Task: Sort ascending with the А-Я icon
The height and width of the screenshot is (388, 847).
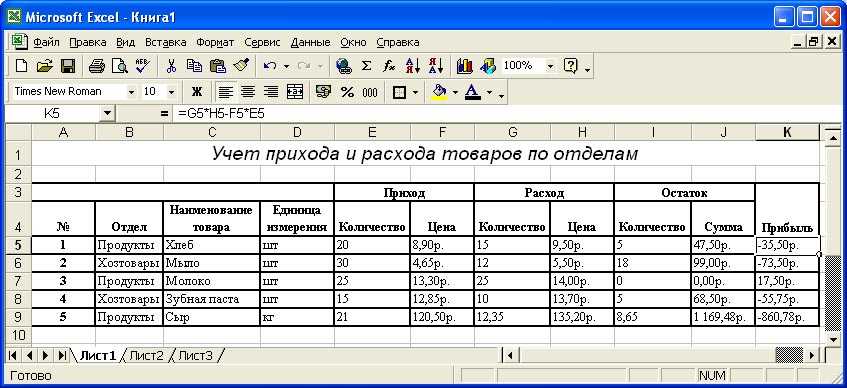Action: coord(412,66)
